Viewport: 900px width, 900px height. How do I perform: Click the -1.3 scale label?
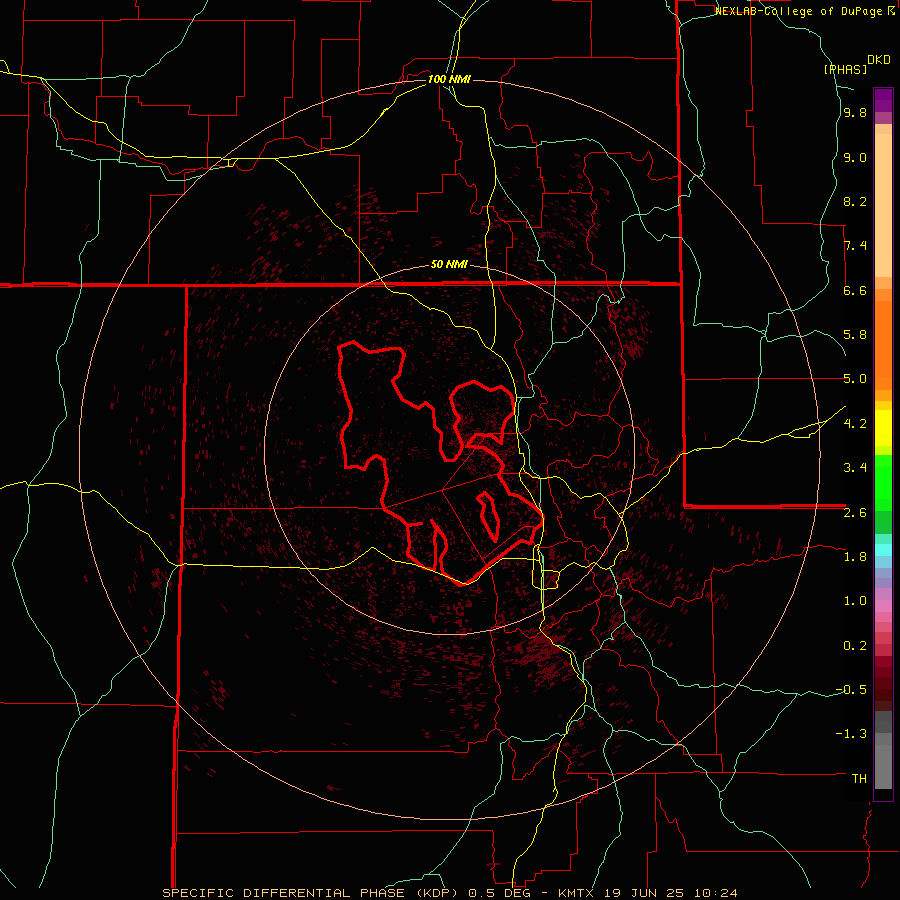click(851, 734)
